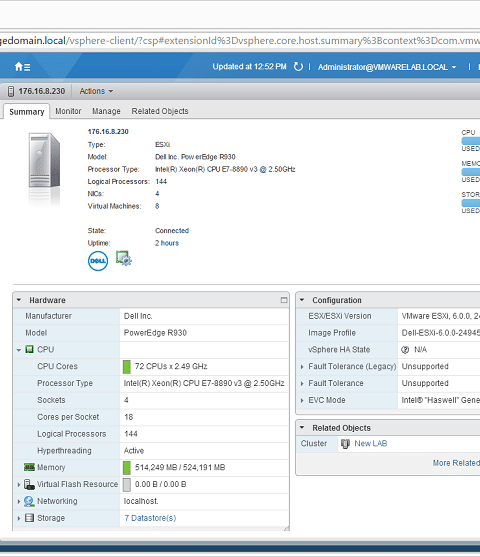The height and width of the screenshot is (557, 480).
Task: Expand the Virtual Flash Resource row
Action: click(19, 485)
